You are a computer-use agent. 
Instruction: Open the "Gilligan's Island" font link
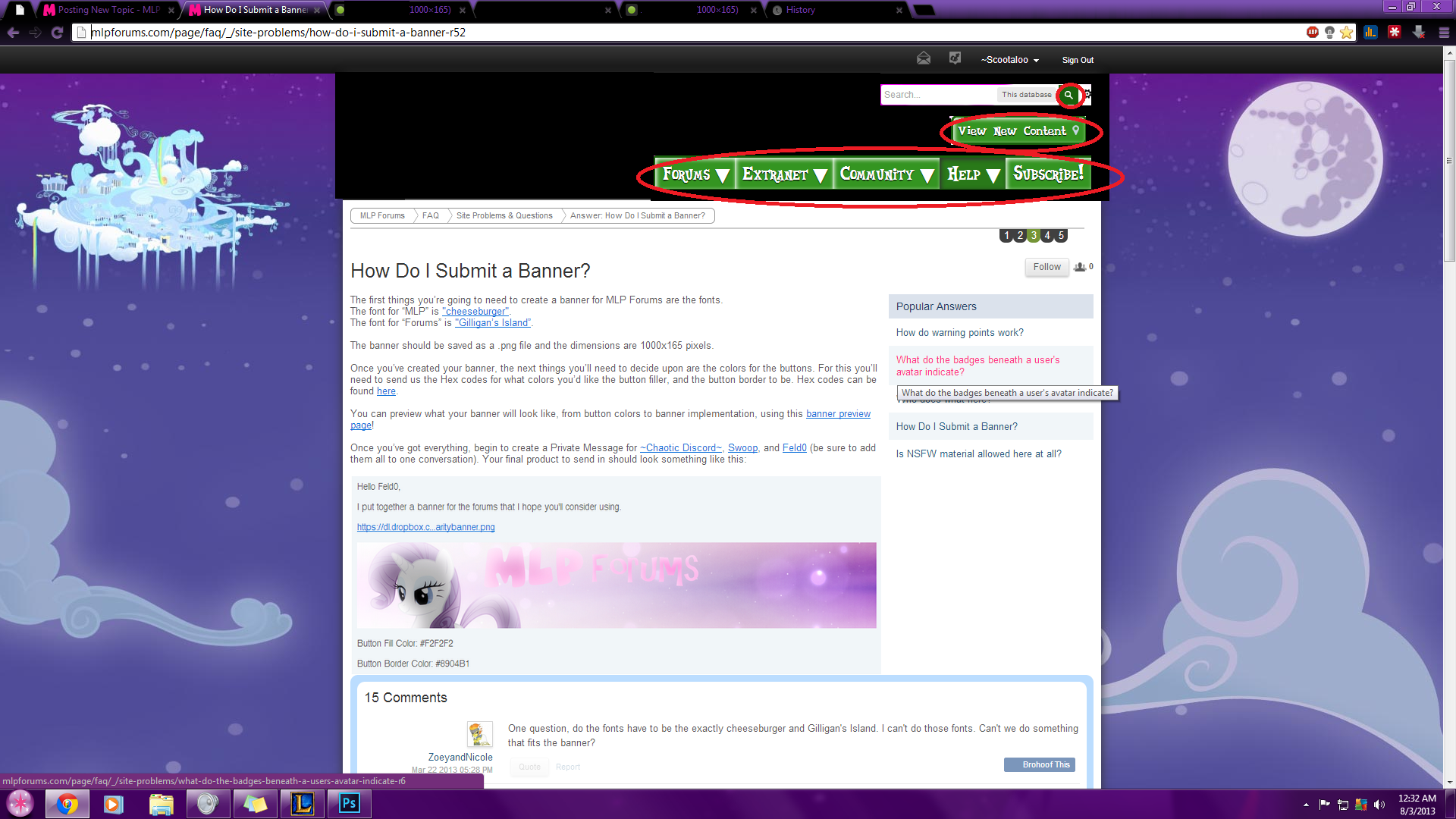(x=493, y=323)
